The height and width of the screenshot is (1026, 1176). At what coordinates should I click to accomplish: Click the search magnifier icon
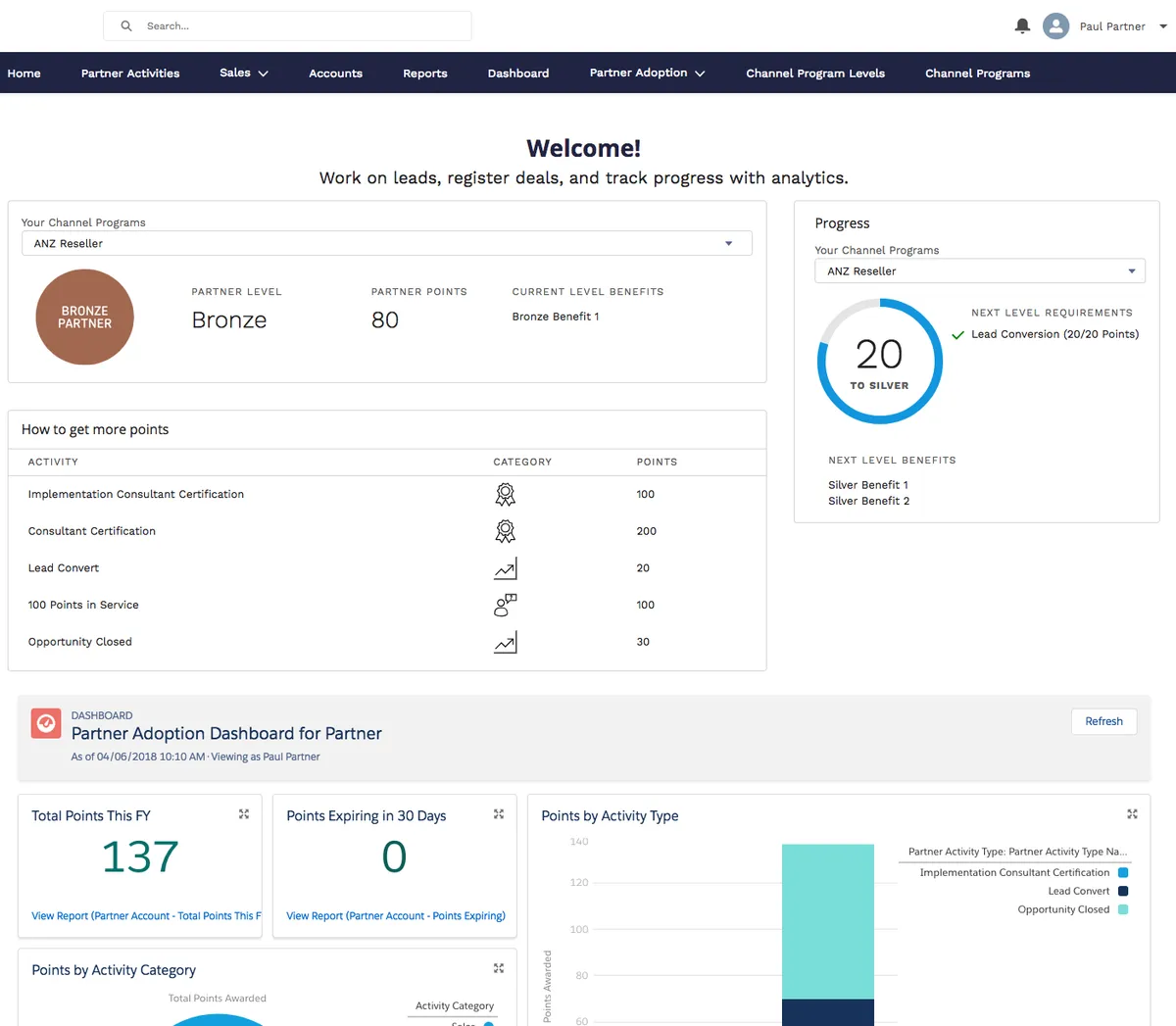[126, 26]
